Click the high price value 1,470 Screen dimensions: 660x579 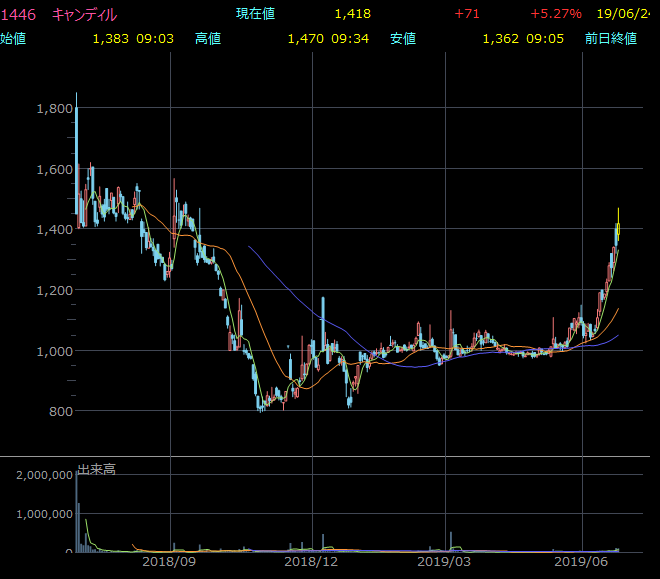click(305, 39)
